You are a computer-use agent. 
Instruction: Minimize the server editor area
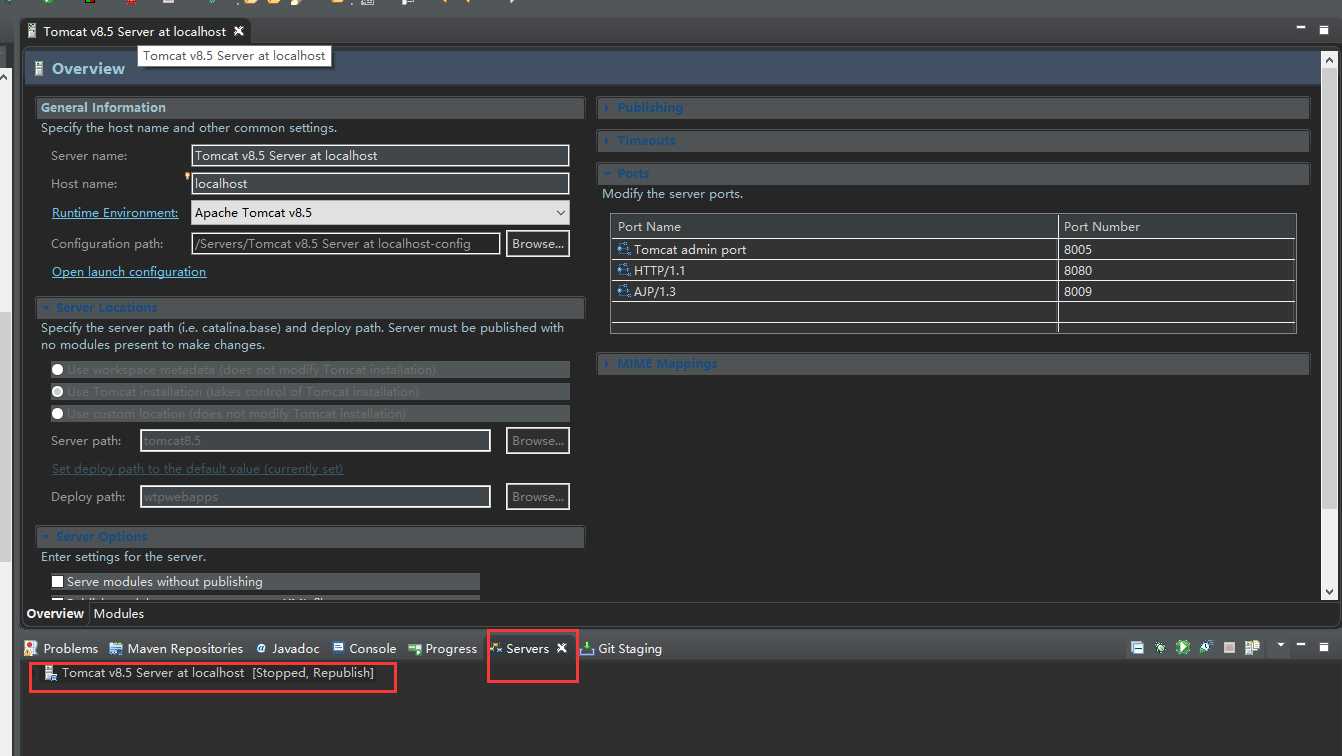(x=1302, y=29)
